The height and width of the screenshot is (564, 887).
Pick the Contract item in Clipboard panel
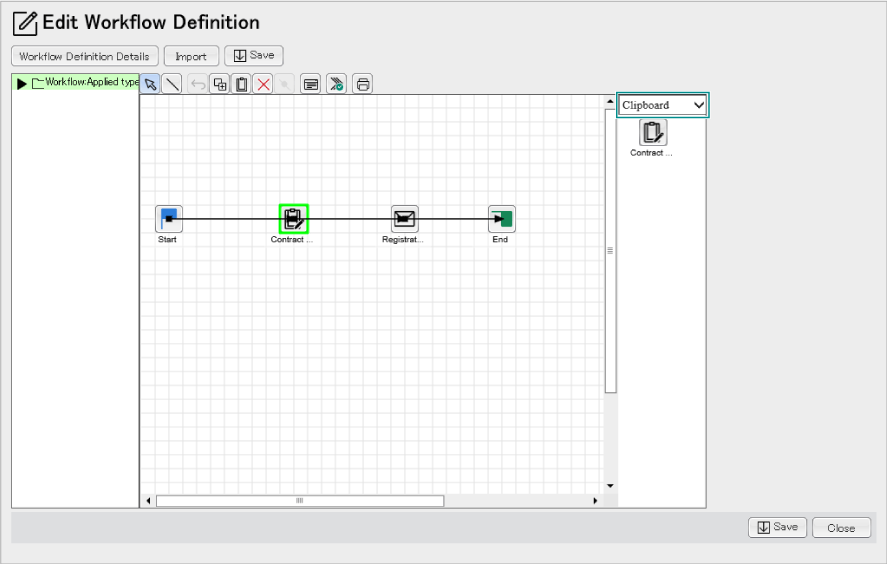click(653, 132)
